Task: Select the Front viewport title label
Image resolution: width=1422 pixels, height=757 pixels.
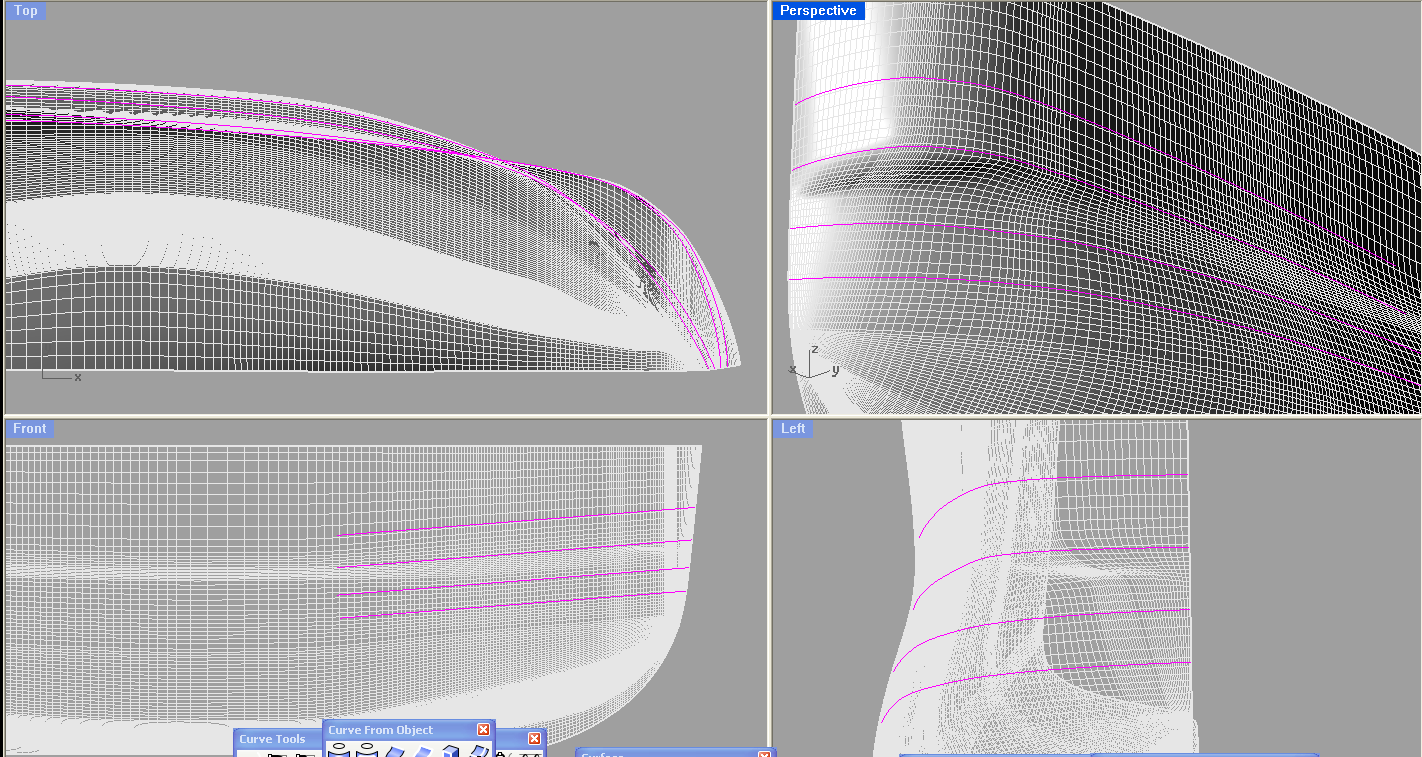Action: [29, 428]
